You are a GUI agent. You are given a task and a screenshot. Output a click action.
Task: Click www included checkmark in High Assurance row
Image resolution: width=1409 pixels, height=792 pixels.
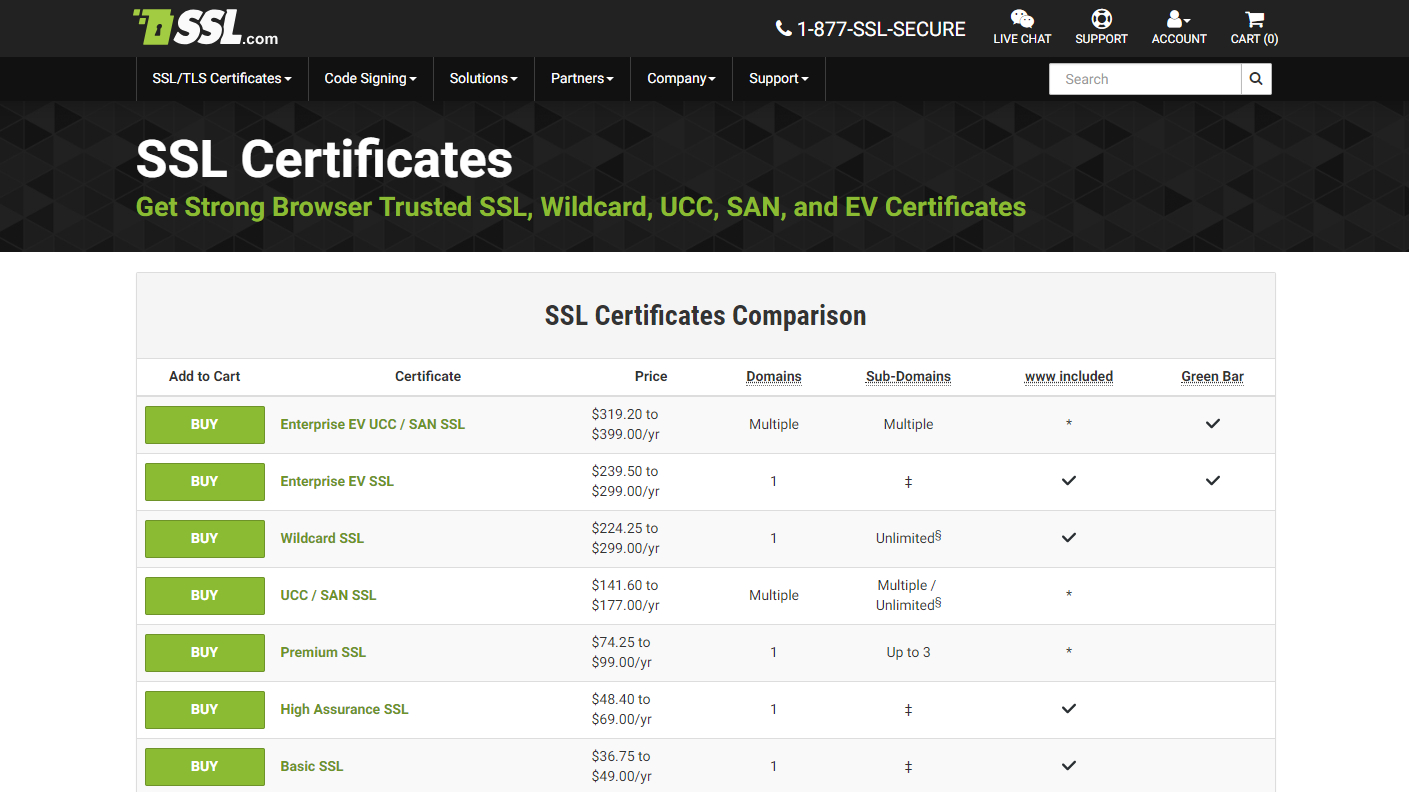[x=1069, y=709]
